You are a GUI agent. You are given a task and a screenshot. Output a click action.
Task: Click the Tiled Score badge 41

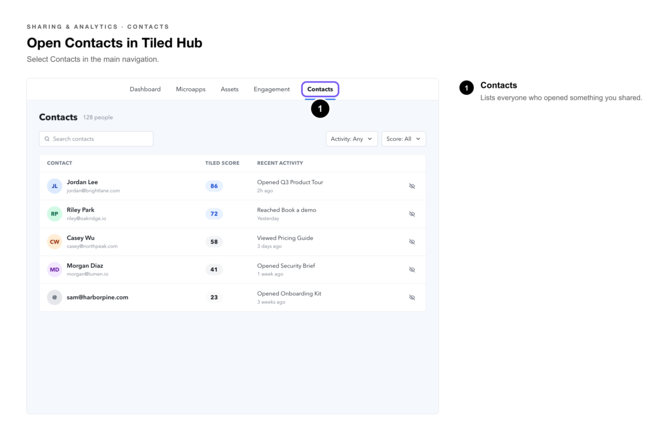point(214,270)
